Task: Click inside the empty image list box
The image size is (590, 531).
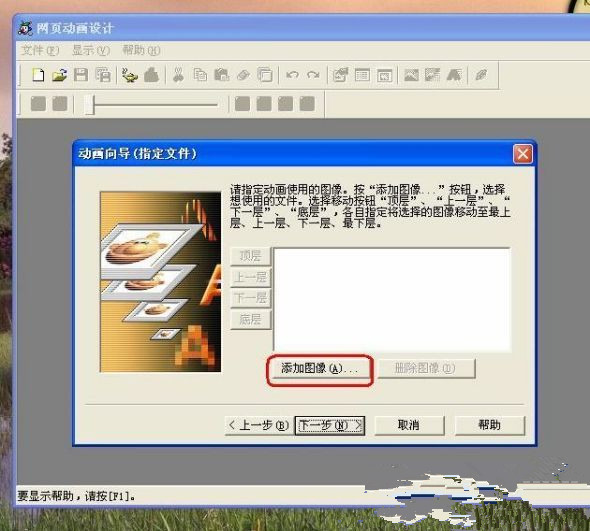Action: [392, 300]
